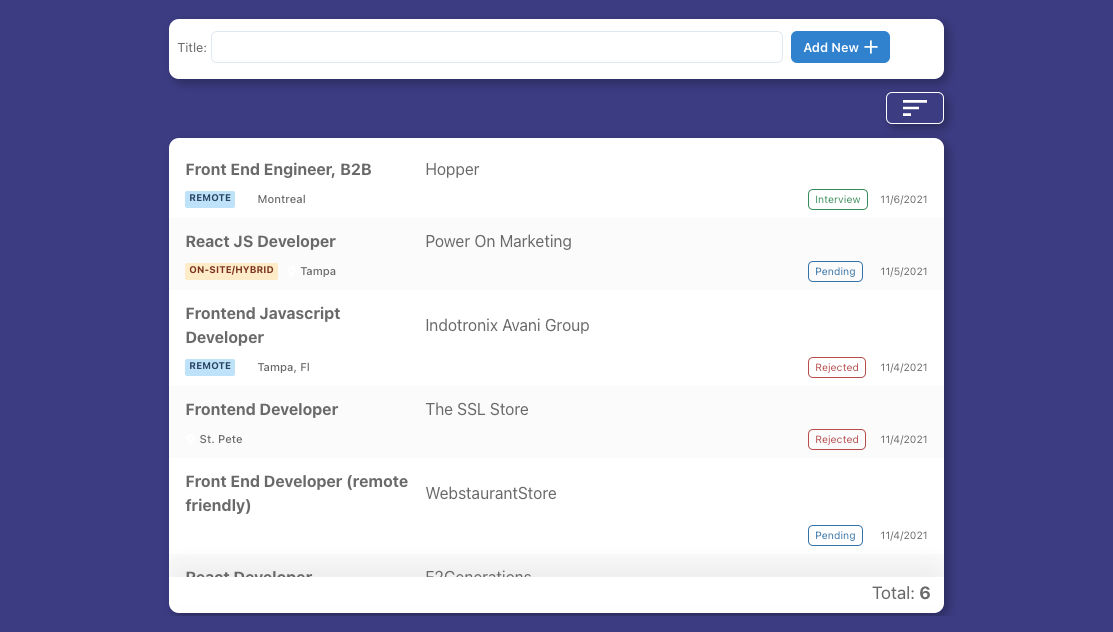Click the WebstaurantStore company name
Image resolution: width=1113 pixels, height=632 pixels.
(x=490, y=494)
